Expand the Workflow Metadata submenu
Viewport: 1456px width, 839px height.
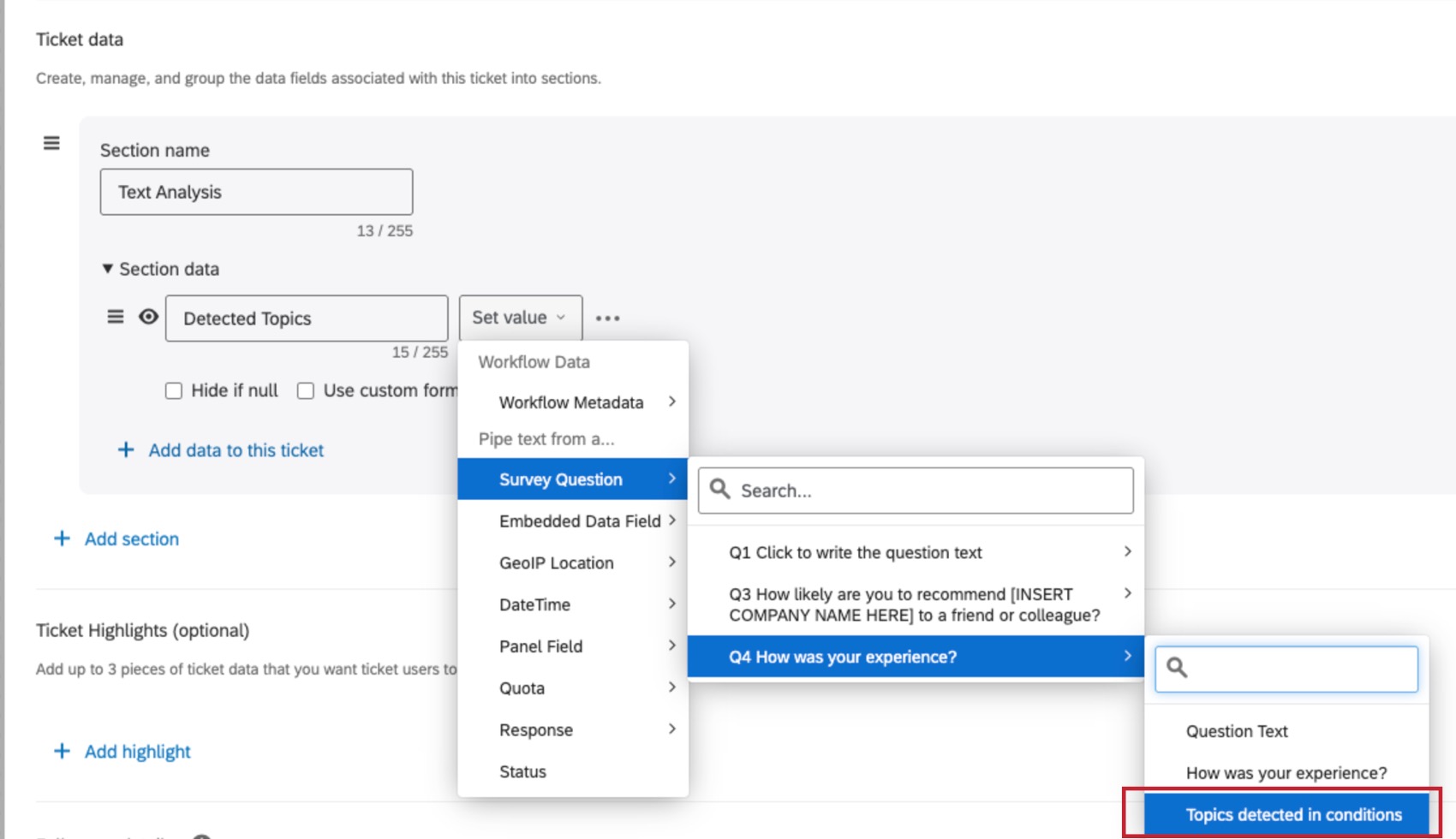(x=573, y=402)
